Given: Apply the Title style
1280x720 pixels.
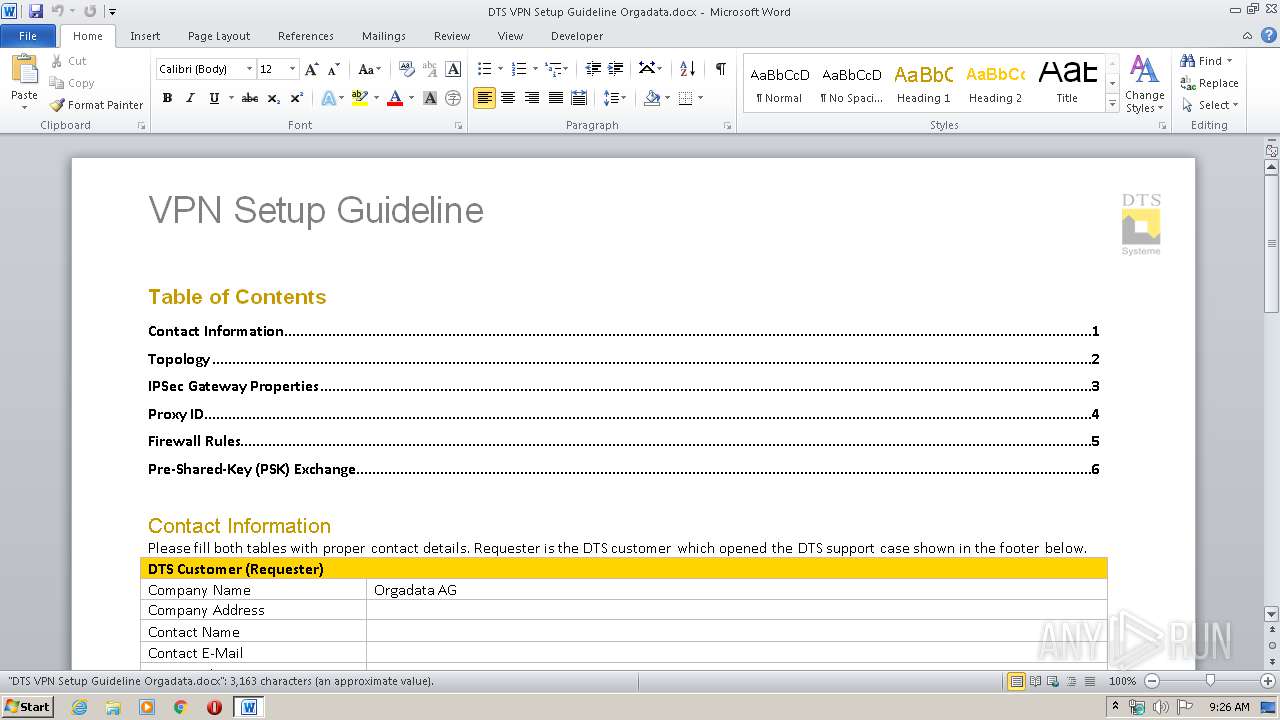Looking at the screenshot, I should 1067,84.
